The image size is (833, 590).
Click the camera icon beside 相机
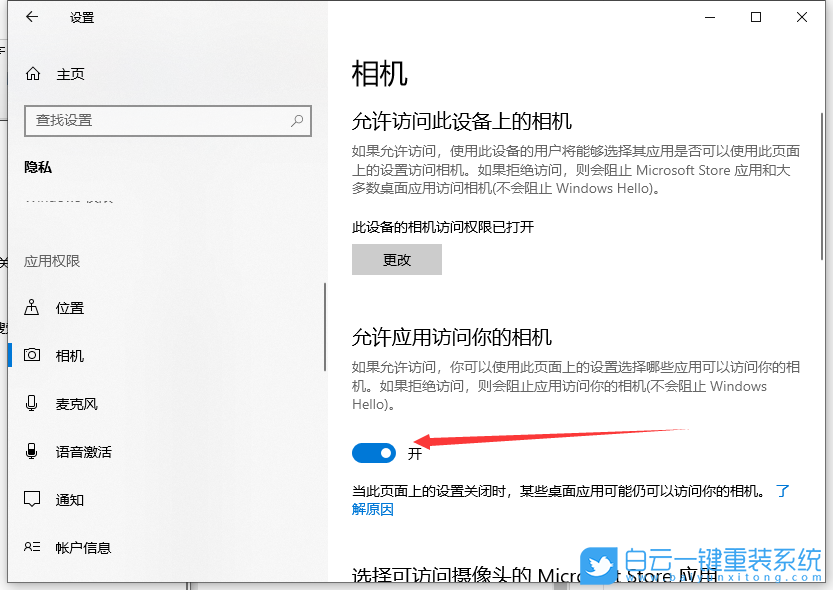pyautogui.click(x=32, y=355)
